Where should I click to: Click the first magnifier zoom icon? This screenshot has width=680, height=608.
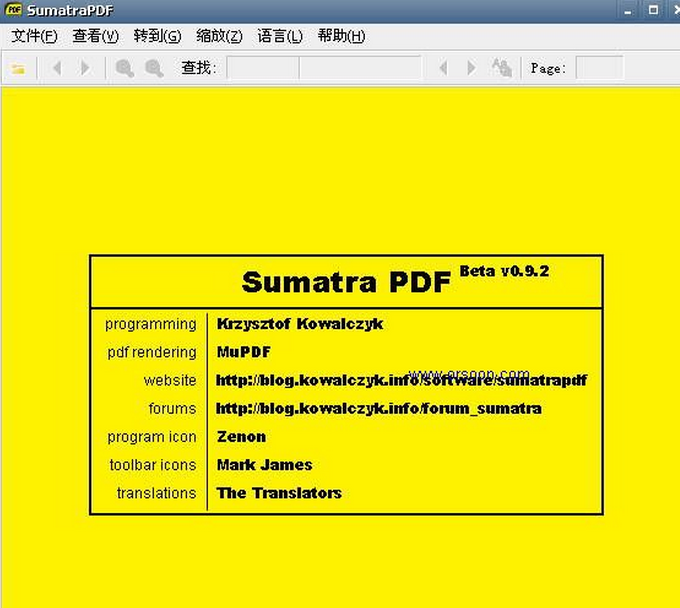124,68
